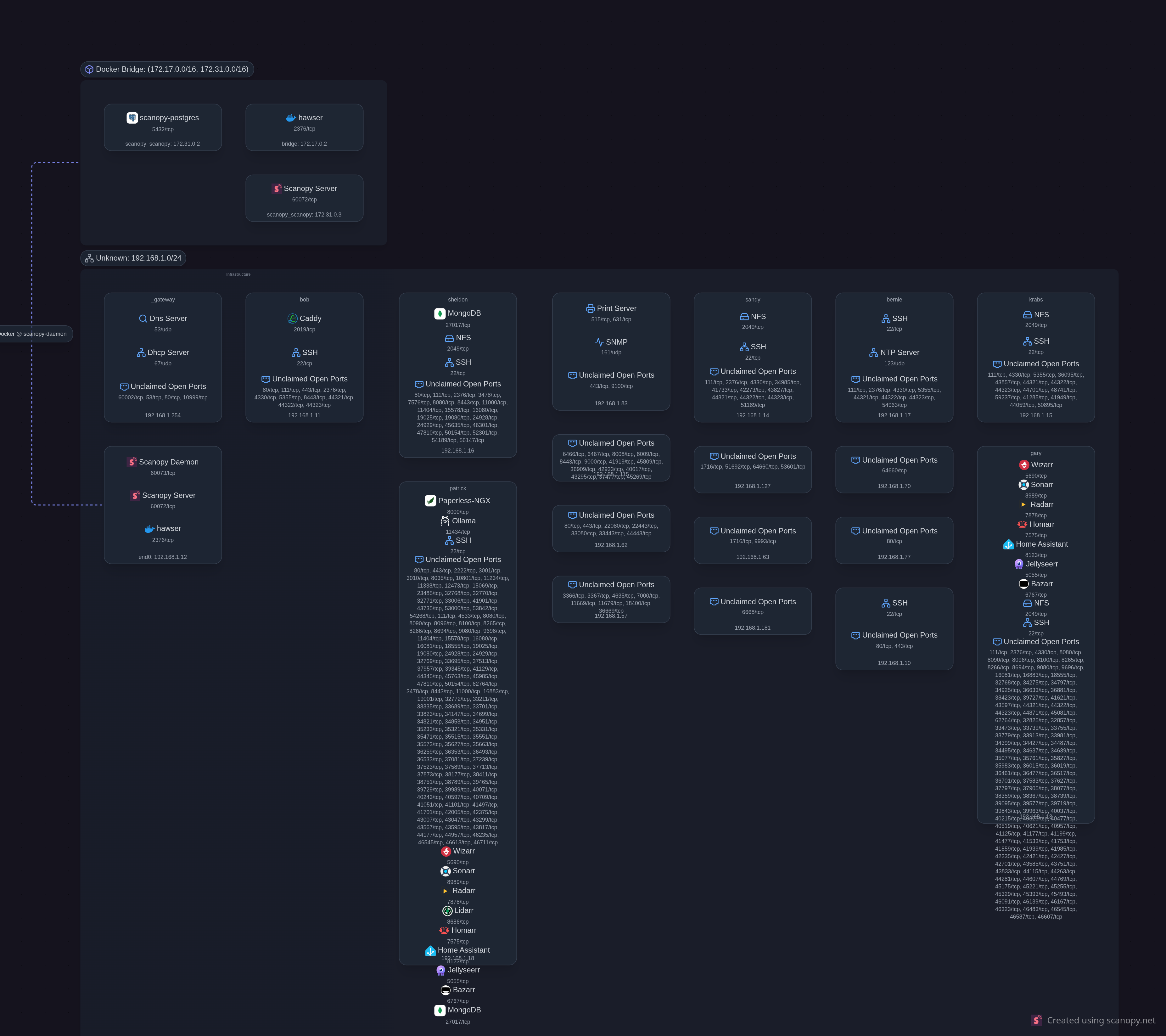The image size is (1166, 1036).
Task: Click the Paperless-NGX icon on patrick
Action: 431,501
